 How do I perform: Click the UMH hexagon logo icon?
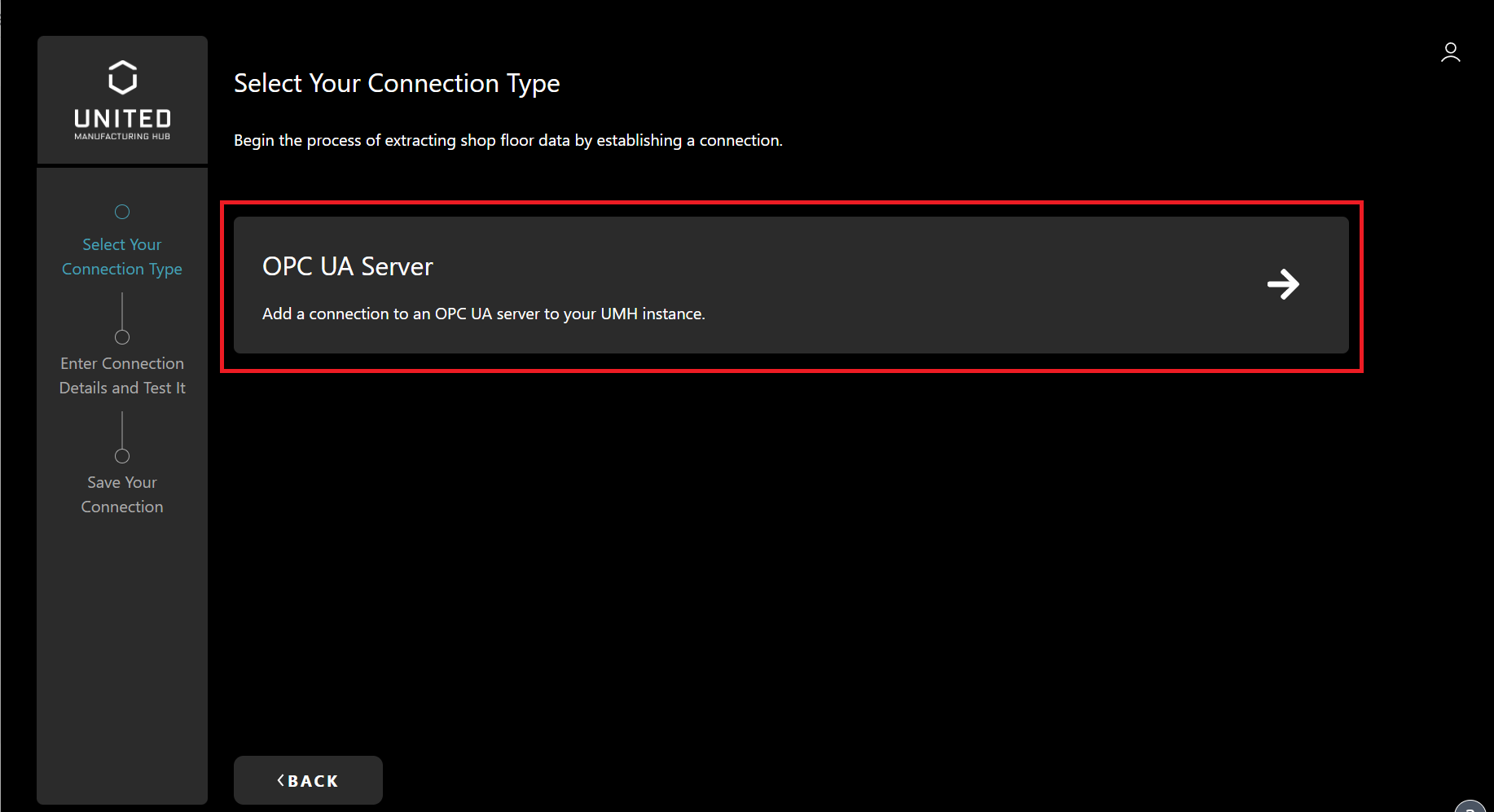[122, 77]
